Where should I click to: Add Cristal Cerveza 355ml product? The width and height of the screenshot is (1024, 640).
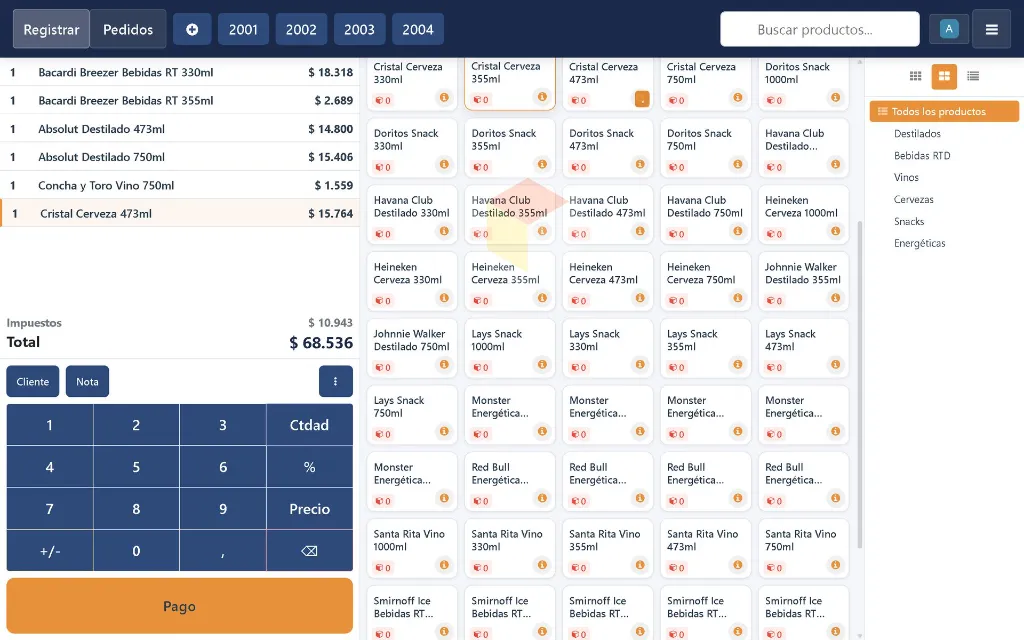click(x=509, y=83)
